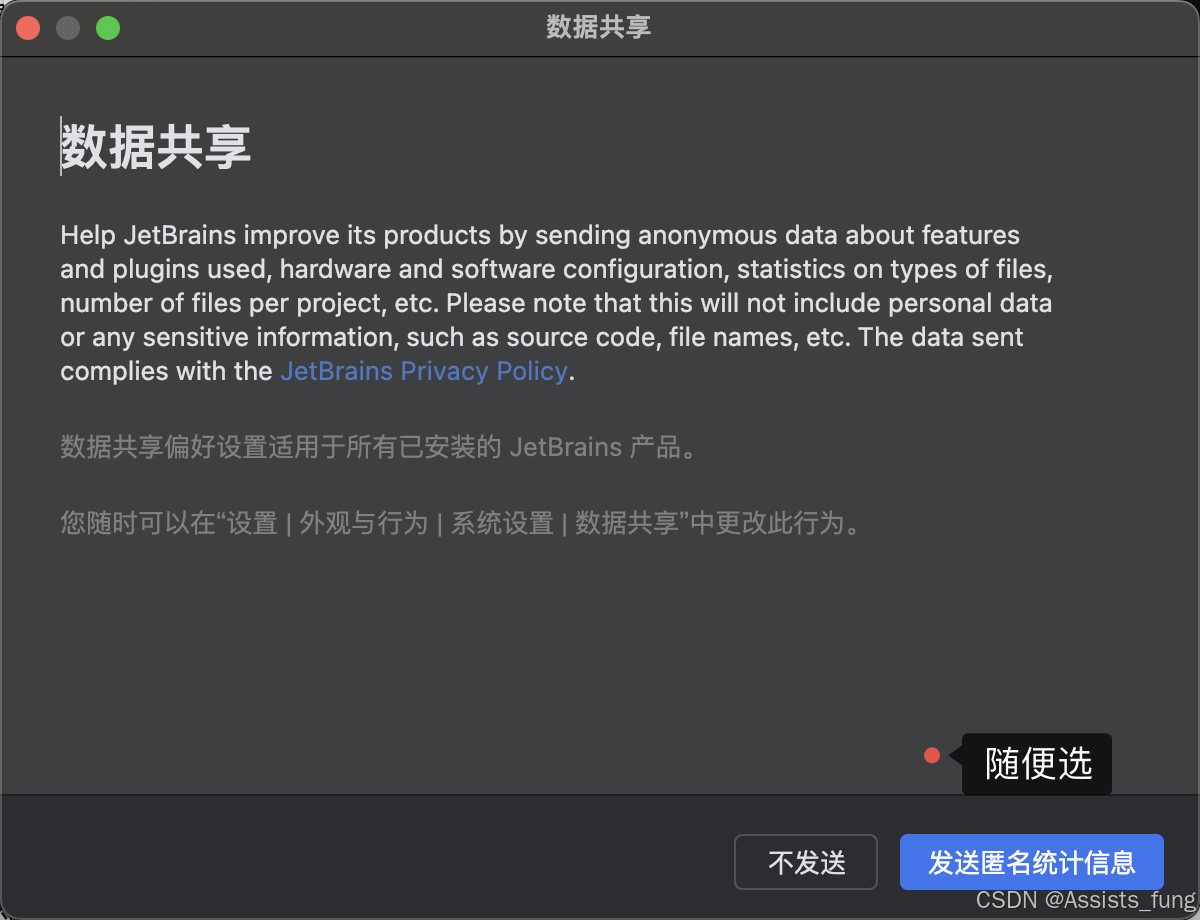Click the 不发送 (Don't Send) button
The image size is (1200, 920).
click(806, 862)
